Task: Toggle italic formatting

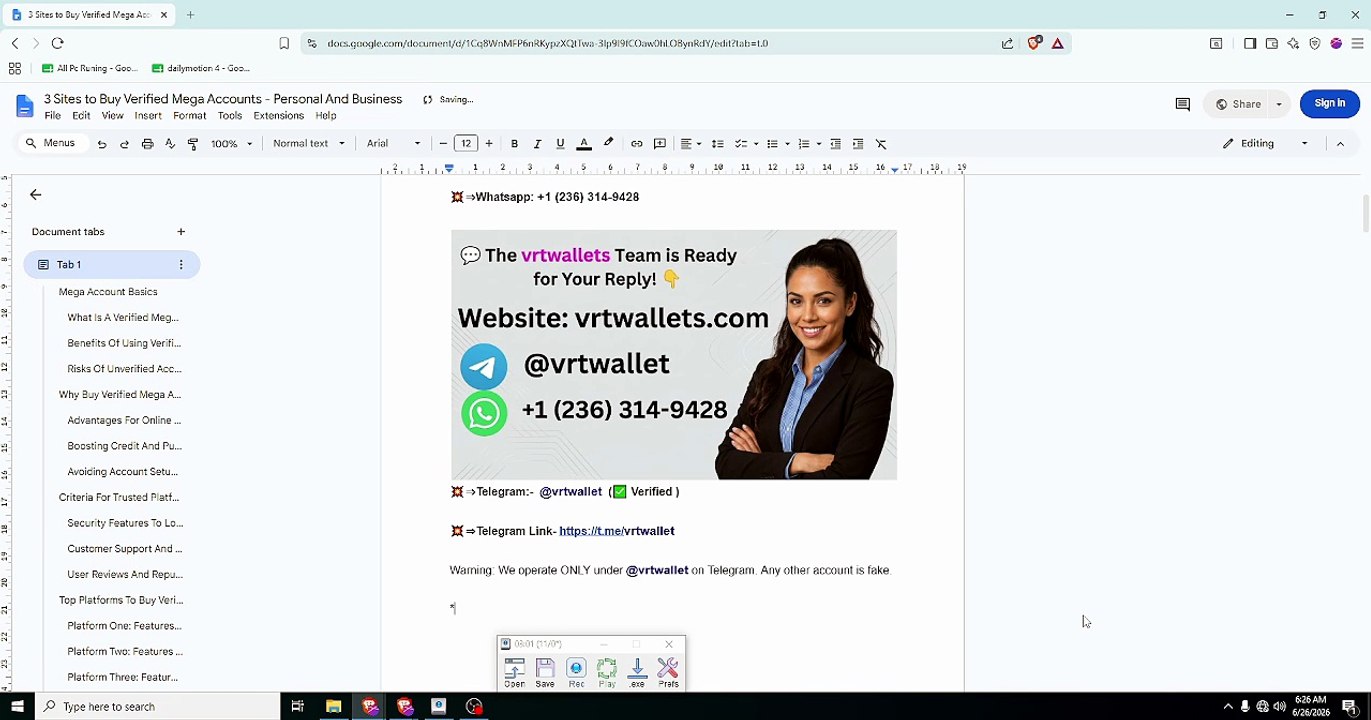Action: pos(537,144)
